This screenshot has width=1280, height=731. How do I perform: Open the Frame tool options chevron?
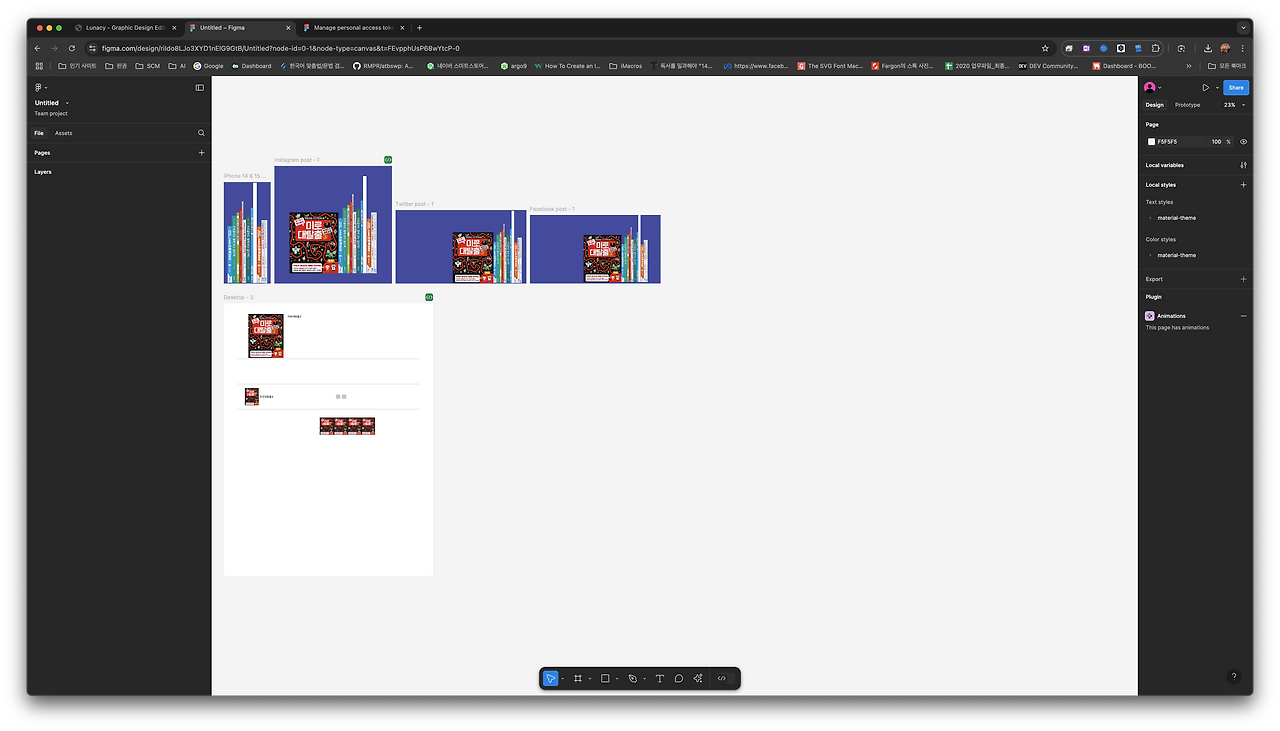click(x=590, y=679)
